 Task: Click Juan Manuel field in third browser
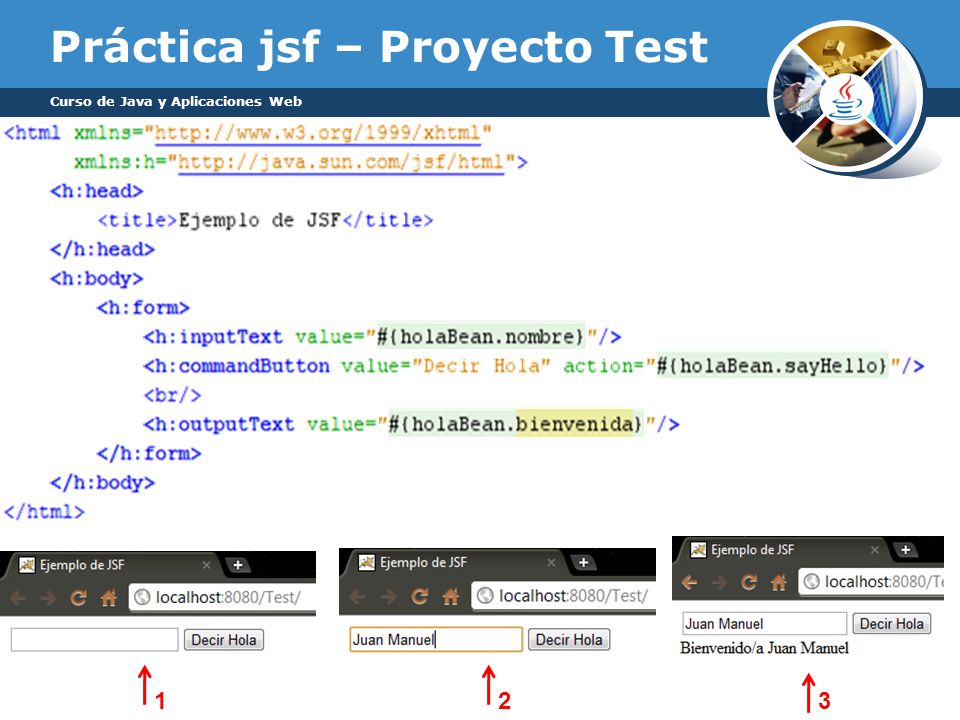point(765,624)
